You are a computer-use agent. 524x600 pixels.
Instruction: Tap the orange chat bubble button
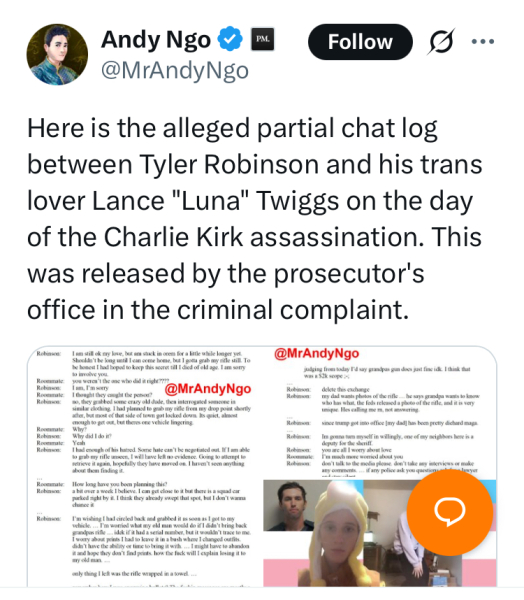click(450, 512)
